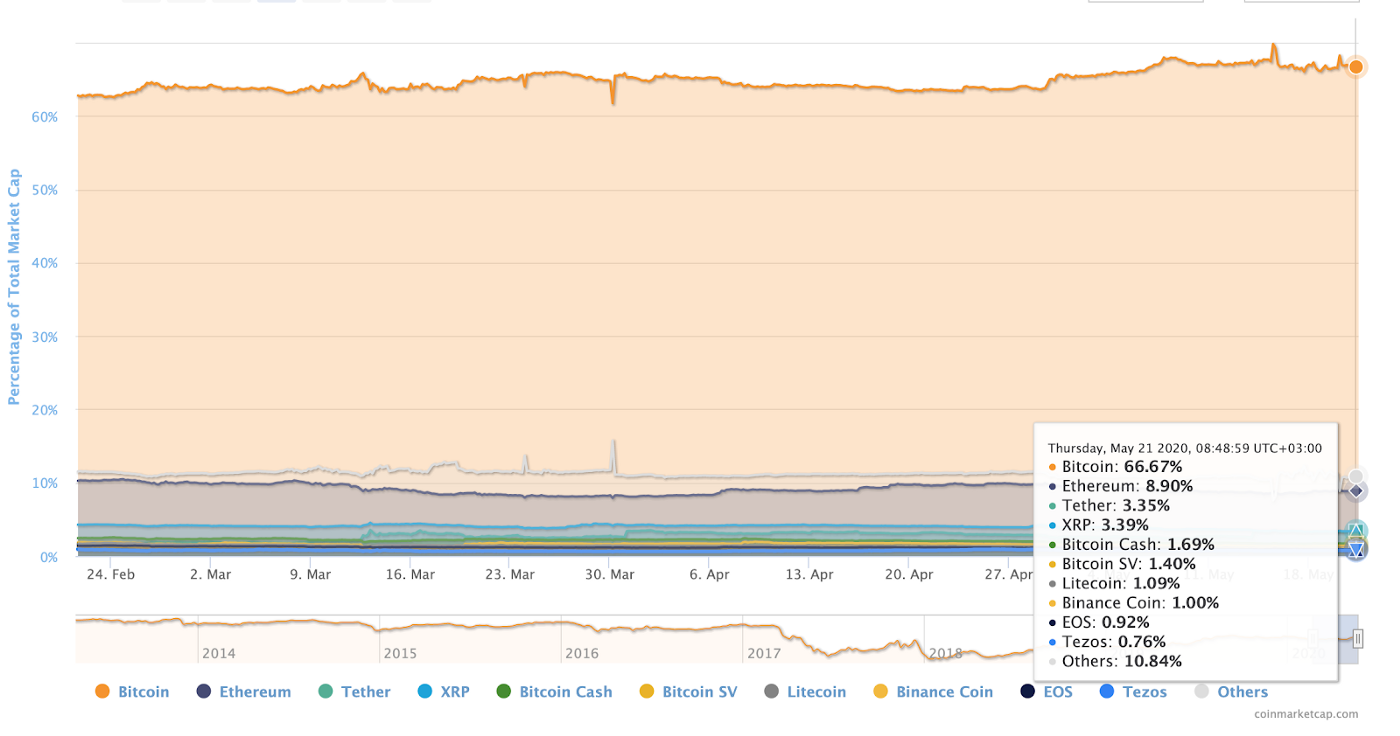Click the '9. Mar' date axis label
The image size is (1400, 736).
pos(310,575)
